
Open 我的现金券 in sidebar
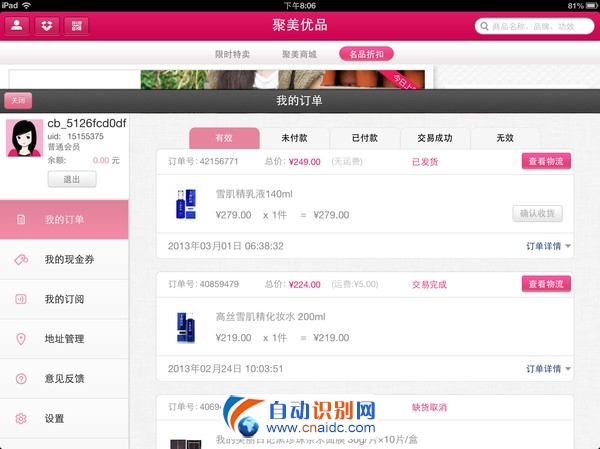64,260
